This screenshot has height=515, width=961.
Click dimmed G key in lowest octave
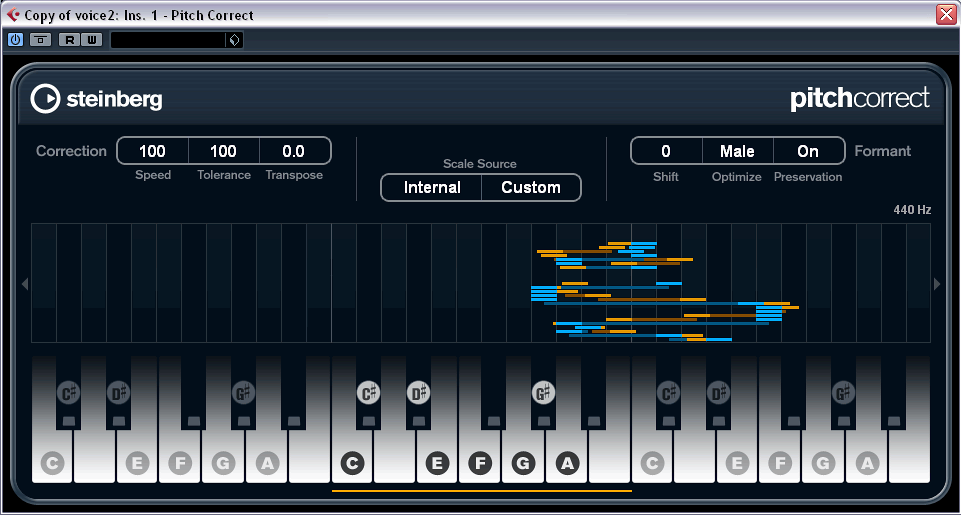click(223, 463)
